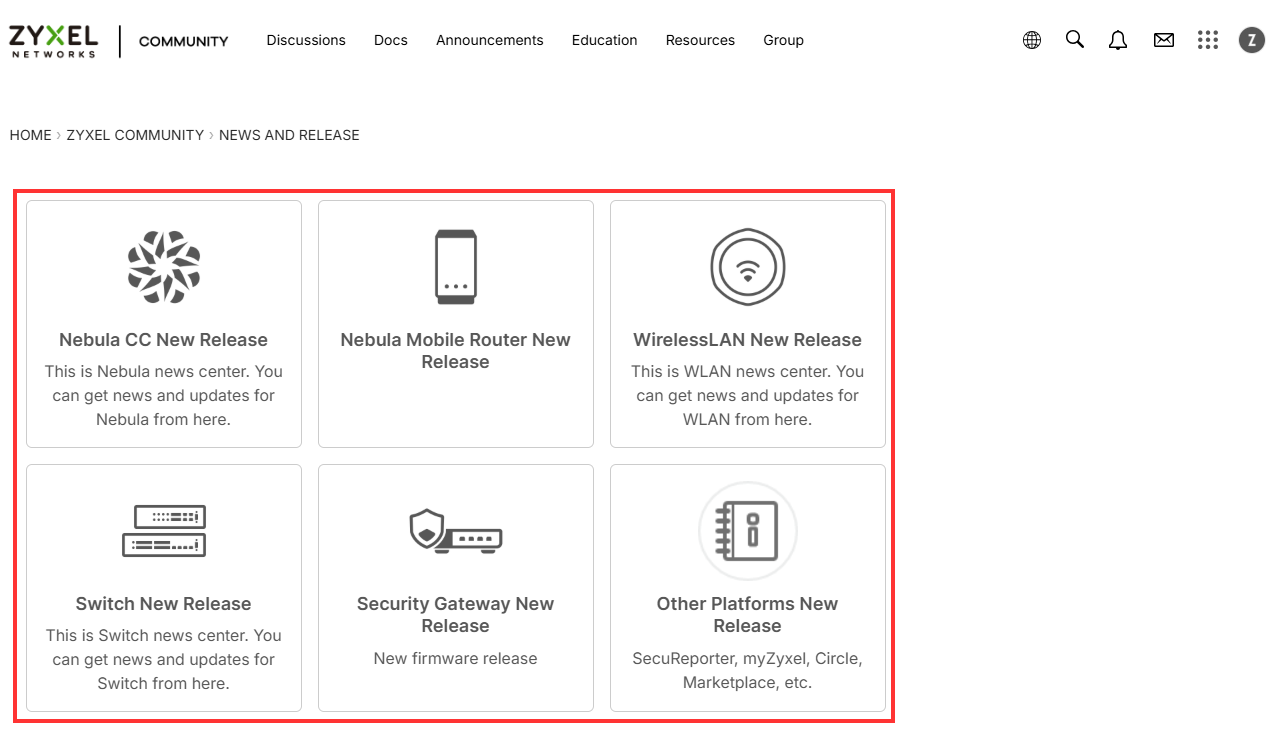The image size is (1266, 735).
Task: Click the Nebula Mobile Router device icon
Action: coord(456,267)
